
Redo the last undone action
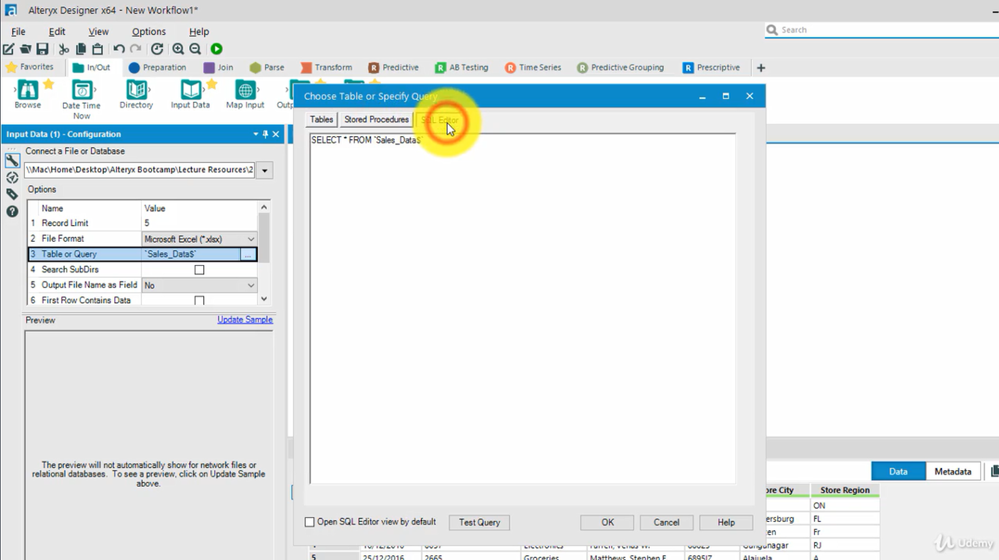(x=136, y=49)
